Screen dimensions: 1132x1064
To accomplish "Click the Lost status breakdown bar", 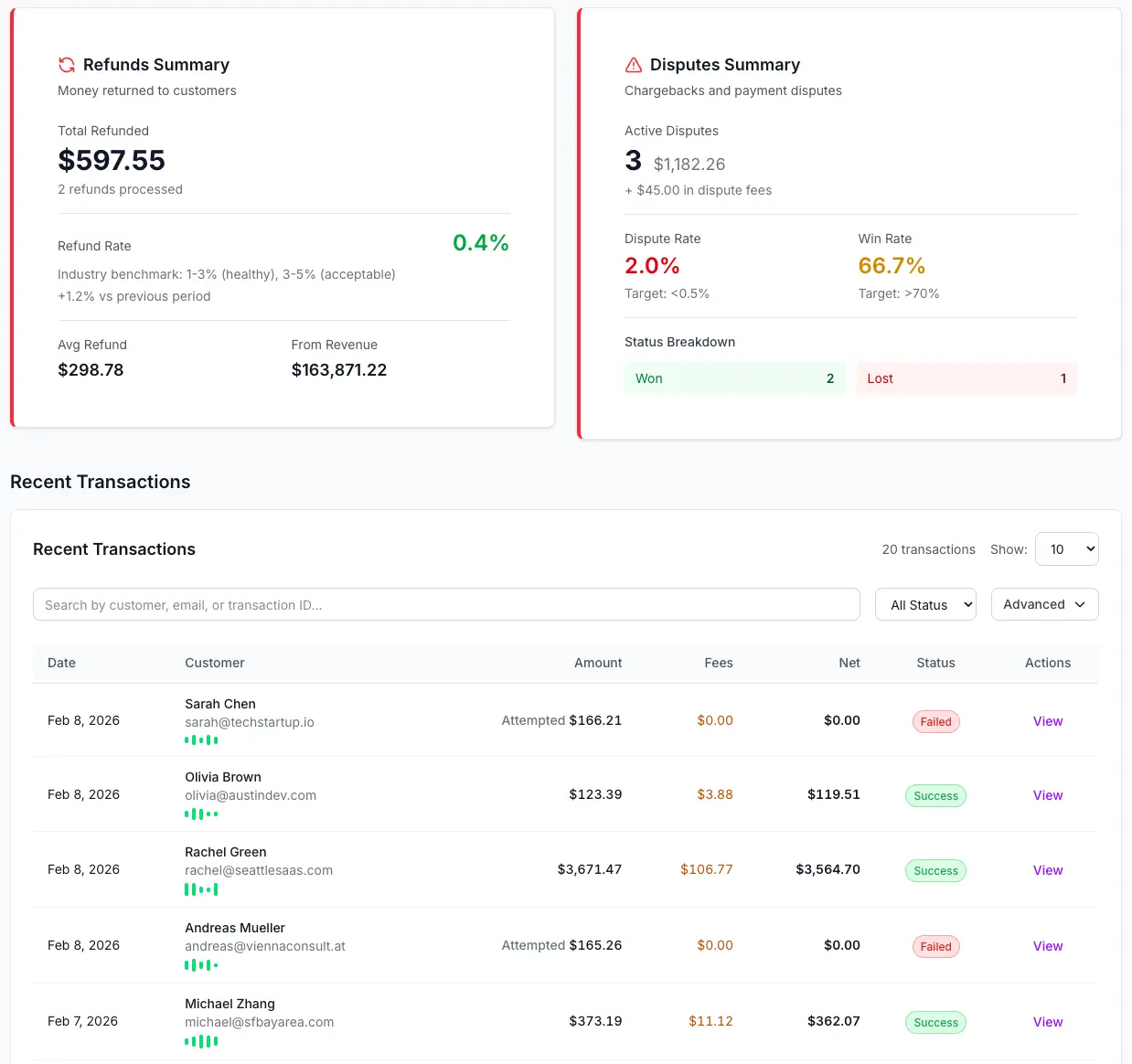I will [x=966, y=378].
